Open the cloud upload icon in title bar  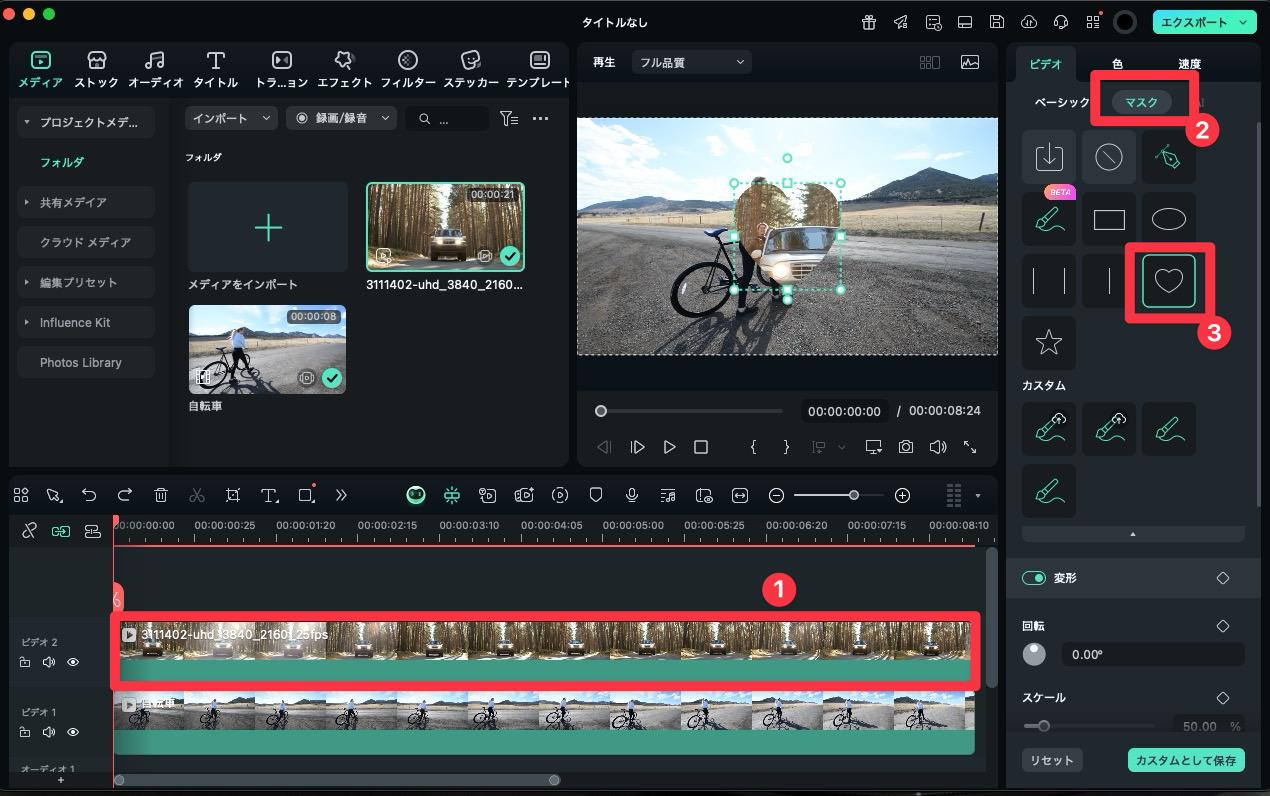coord(1029,22)
